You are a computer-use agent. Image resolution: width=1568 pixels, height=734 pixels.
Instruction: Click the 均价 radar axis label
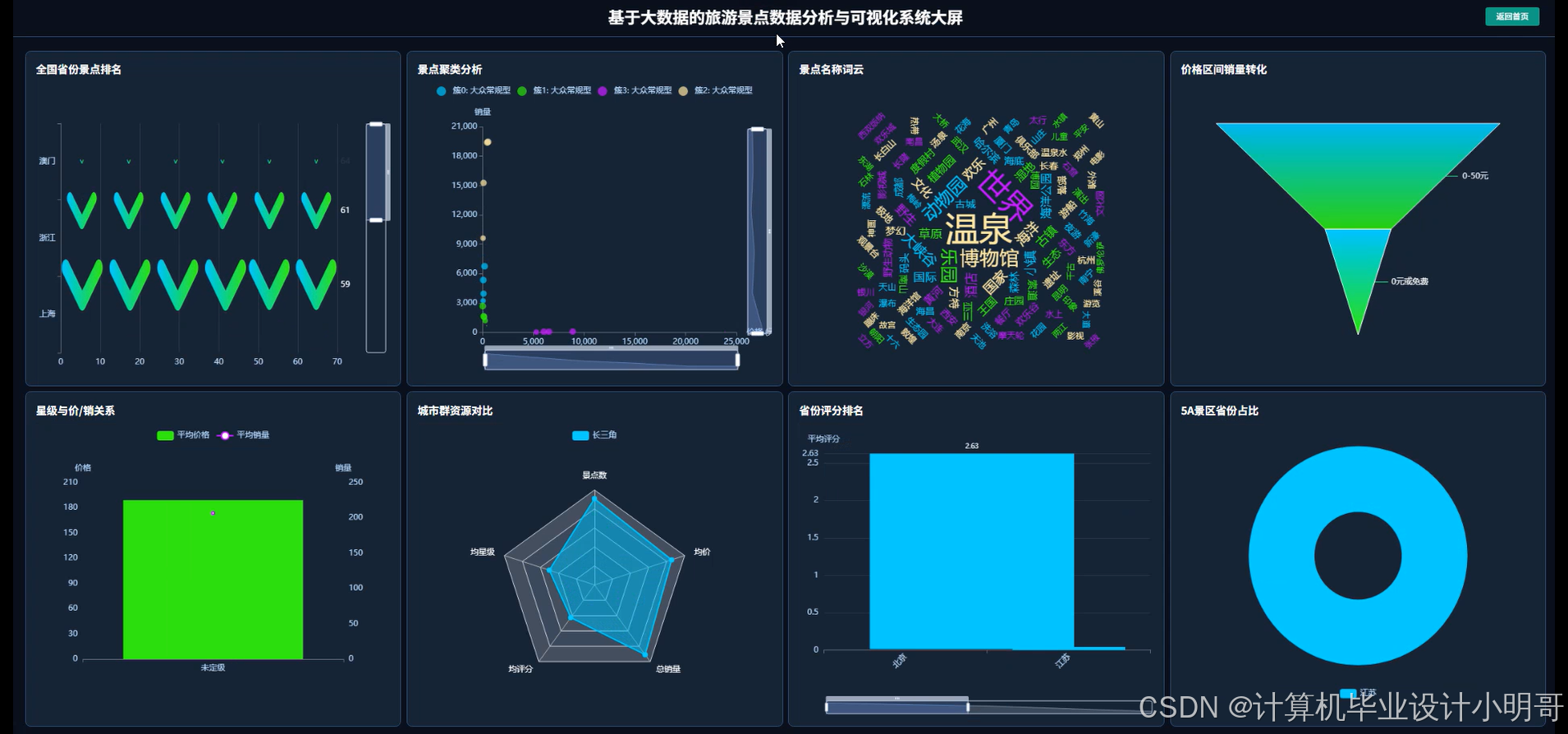pos(703,552)
